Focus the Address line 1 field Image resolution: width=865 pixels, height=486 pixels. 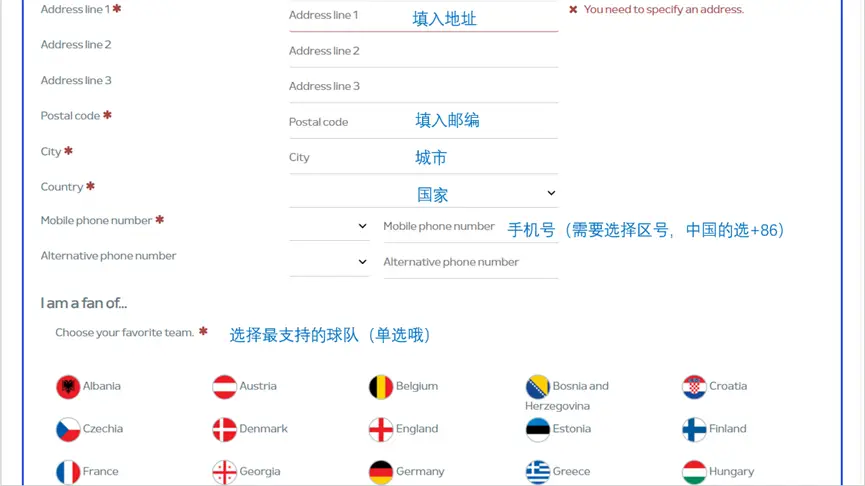424,15
